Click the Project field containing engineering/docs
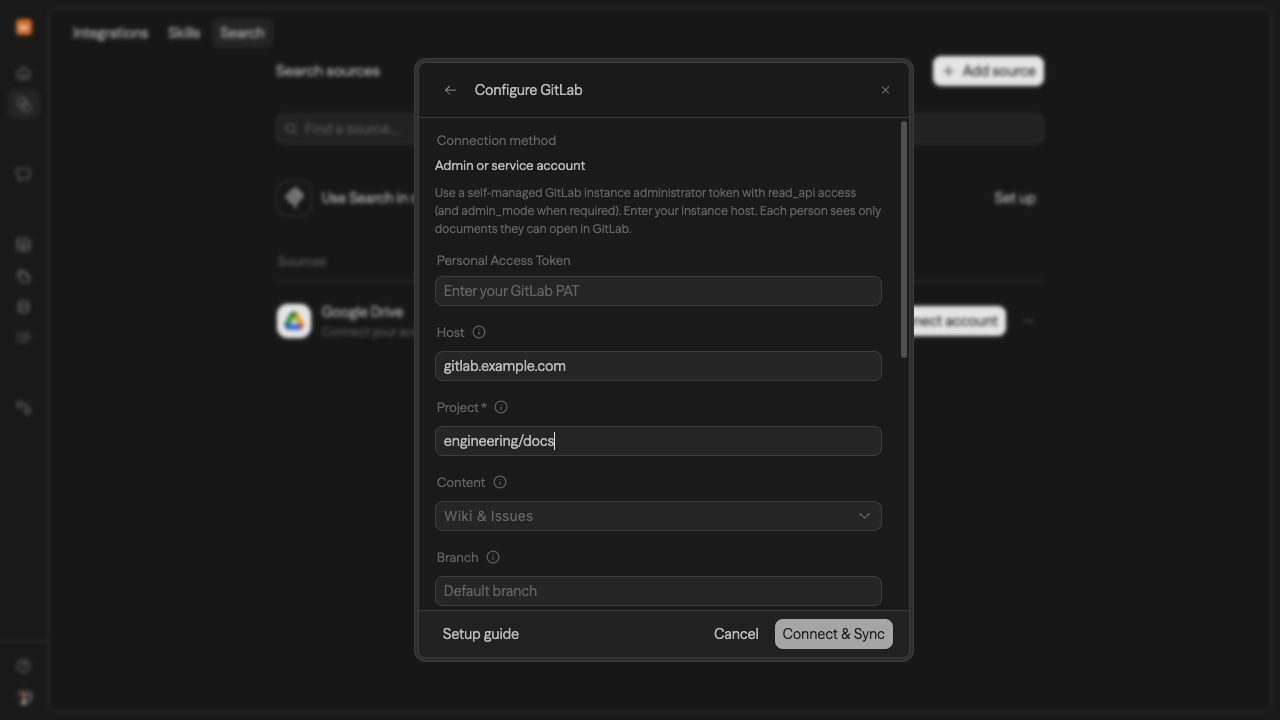Viewport: 1280px width, 720px height. click(x=658, y=441)
